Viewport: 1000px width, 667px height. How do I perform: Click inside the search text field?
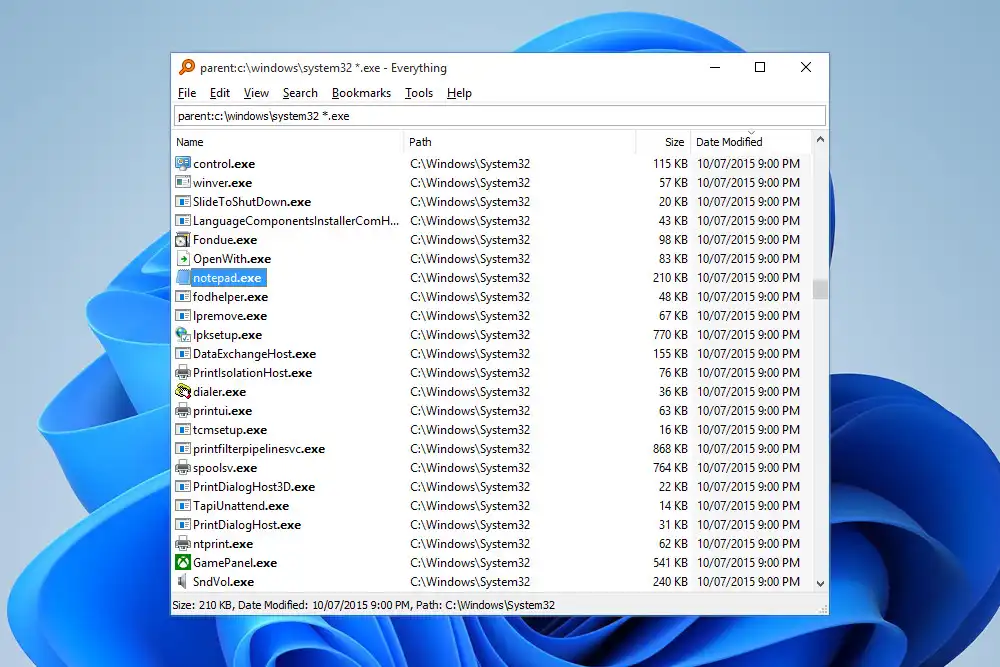click(500, 116)
